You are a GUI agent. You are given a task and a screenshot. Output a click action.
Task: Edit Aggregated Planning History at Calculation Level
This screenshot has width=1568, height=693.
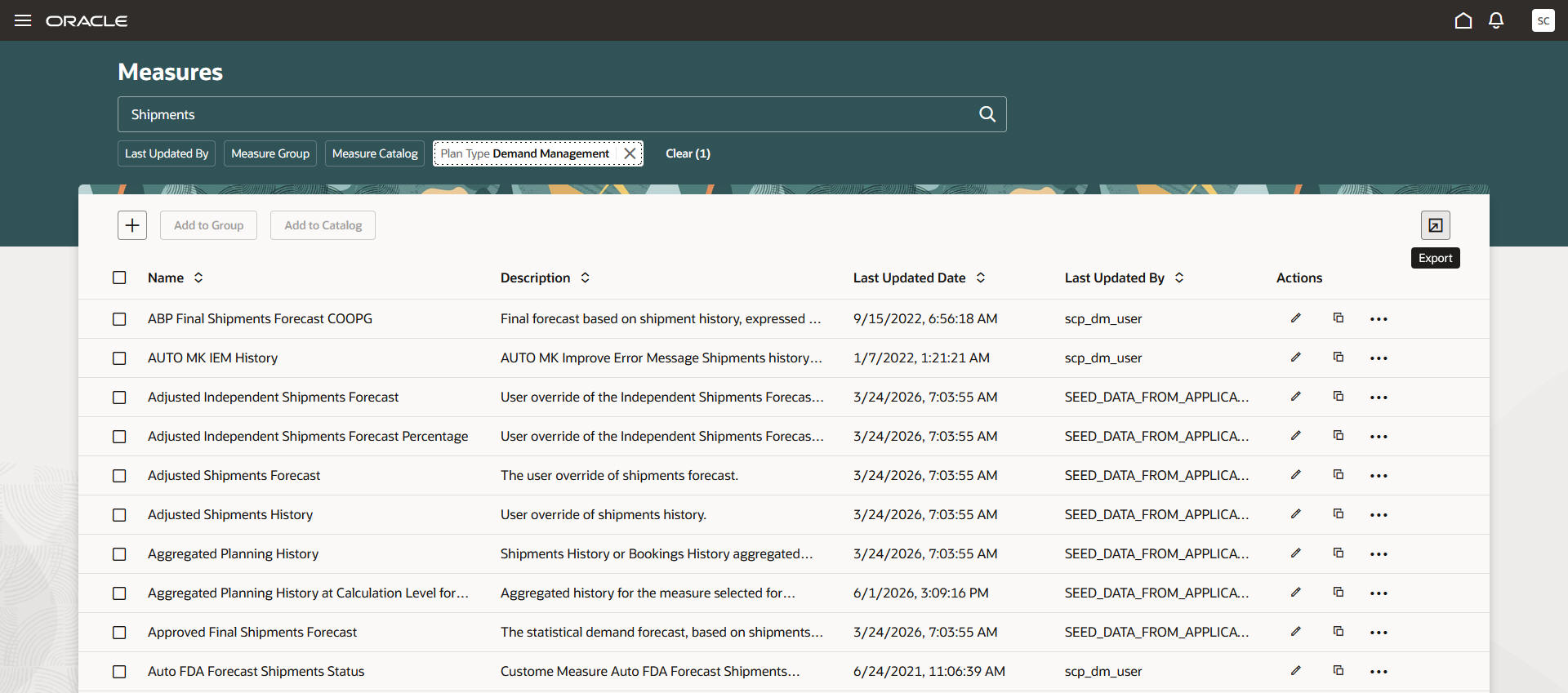[x=1295, y=593]
